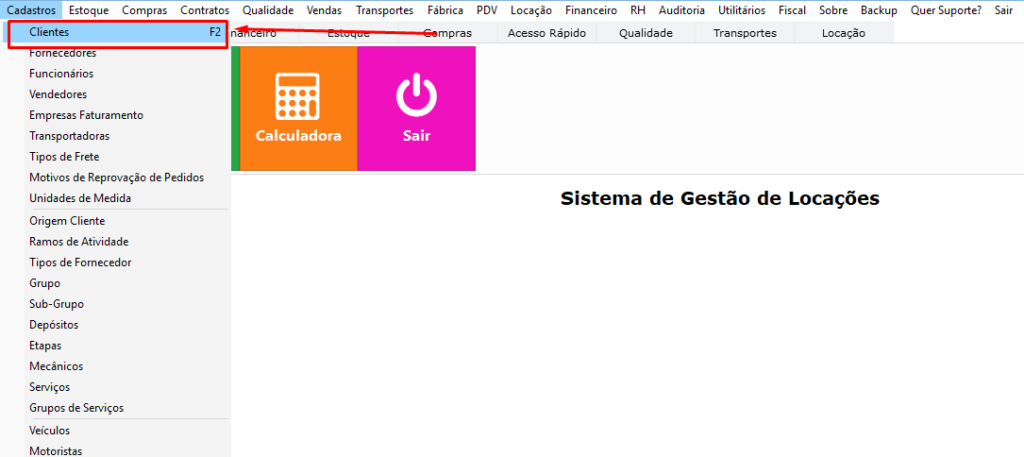Click Transportadoras in the menu

pyautogui.click(x=70, y=136)
